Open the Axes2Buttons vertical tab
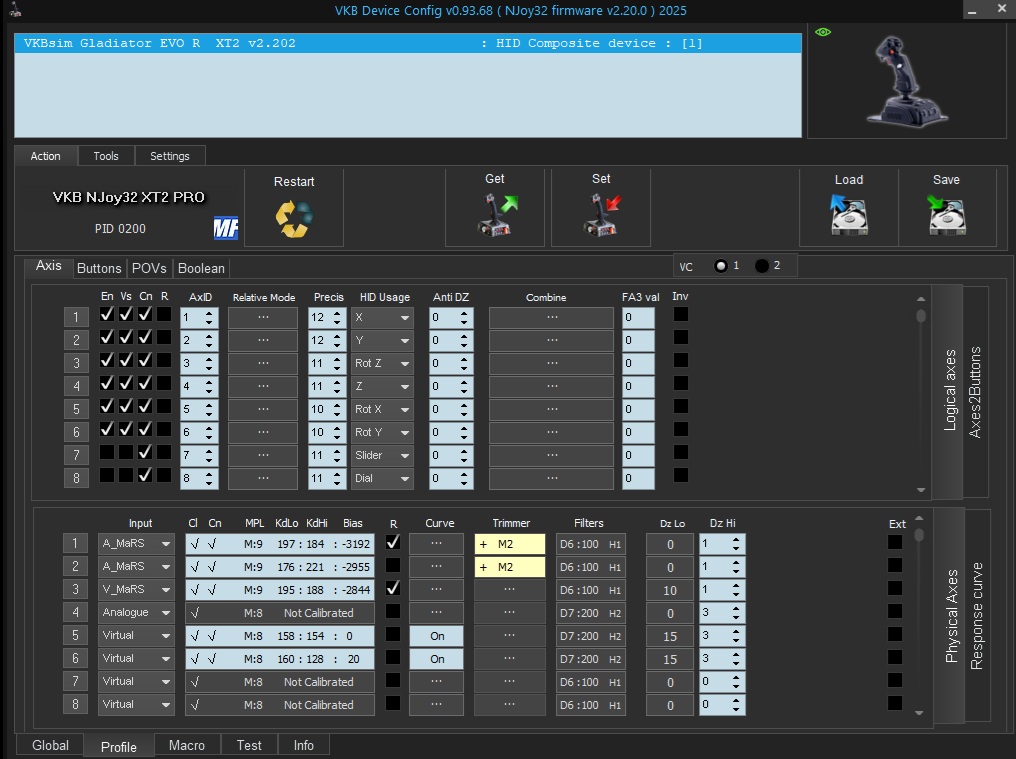Viewport: 1016px width, 759px height. coord(975,391)
